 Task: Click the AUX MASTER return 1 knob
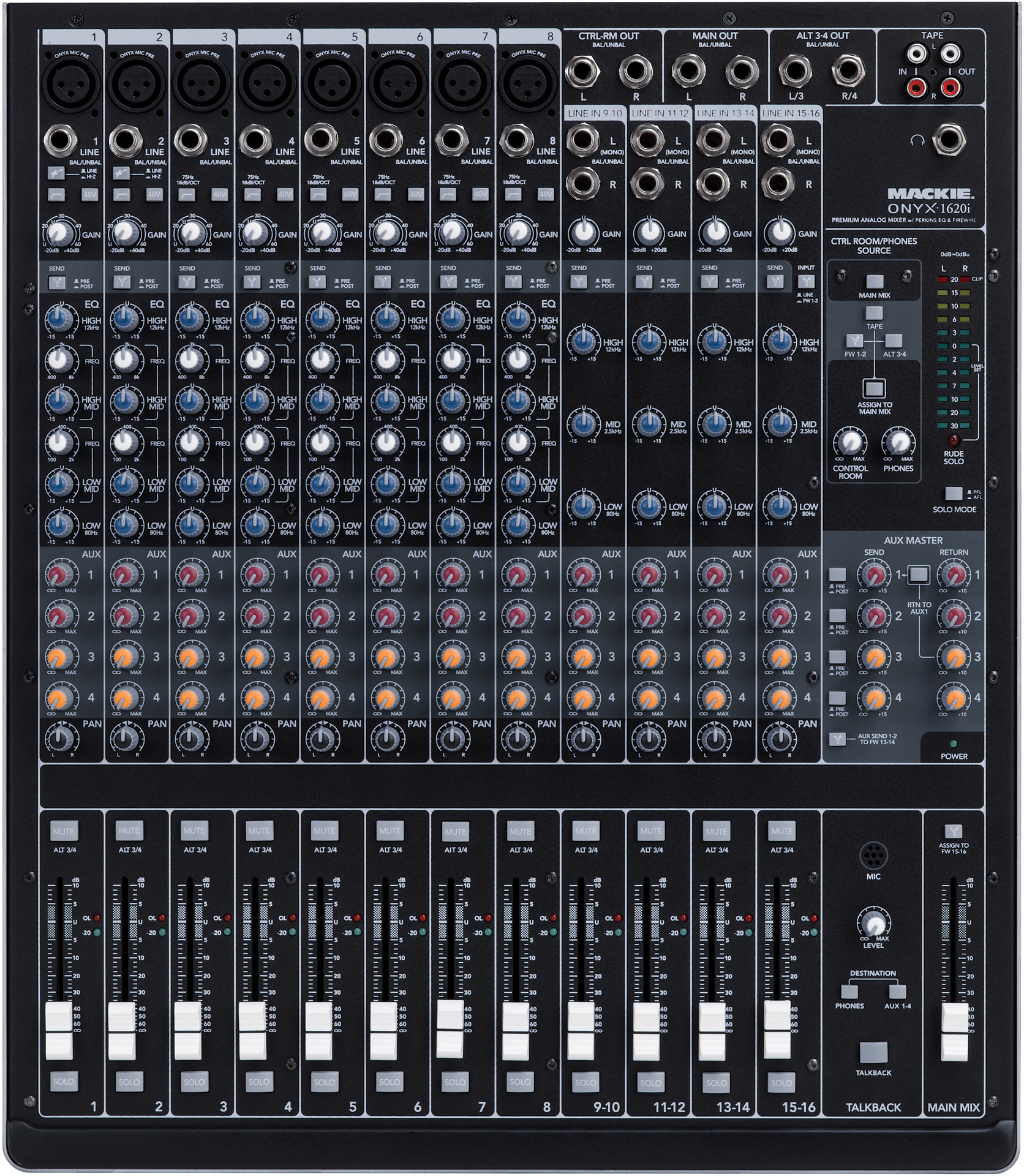click(954, 575)
